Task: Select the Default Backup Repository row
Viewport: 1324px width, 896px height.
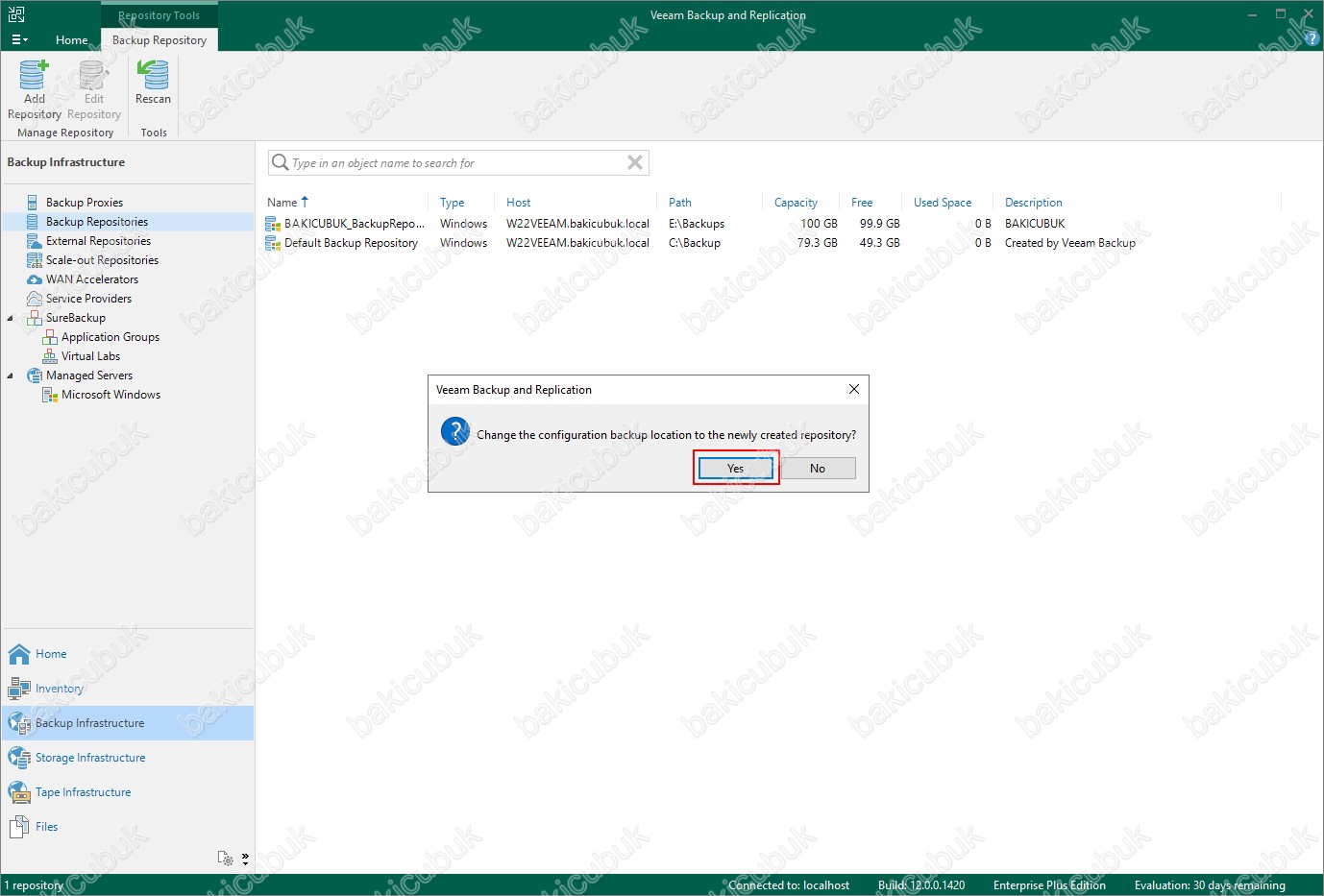Action: 351,243
